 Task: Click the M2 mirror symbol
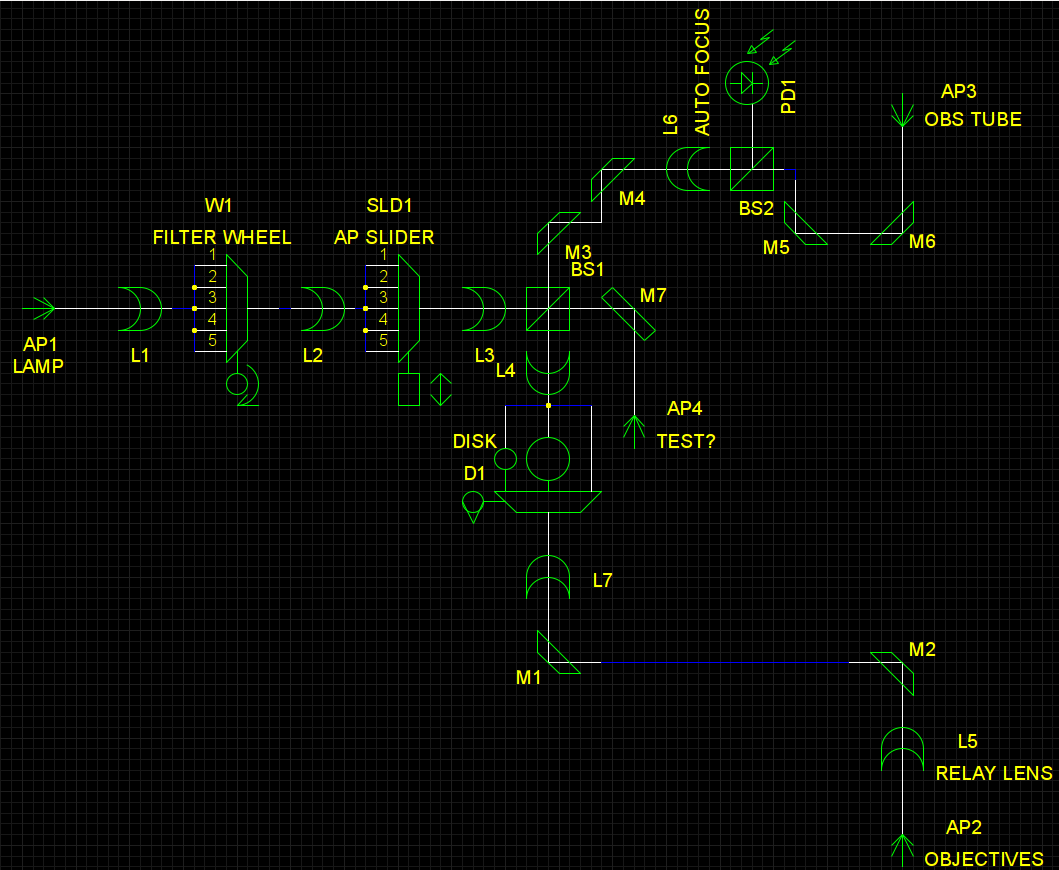[x=892, y=672]
